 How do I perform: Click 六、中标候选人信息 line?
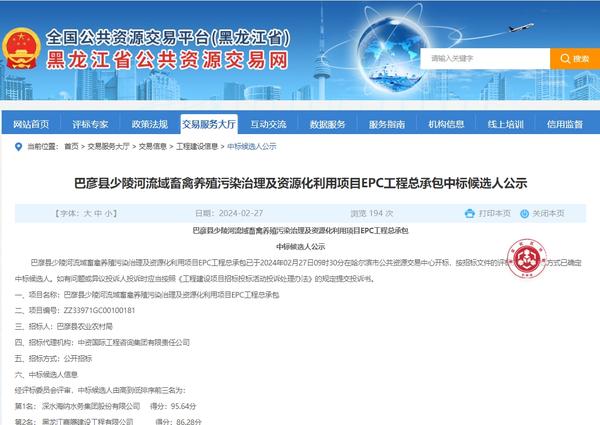46,375
